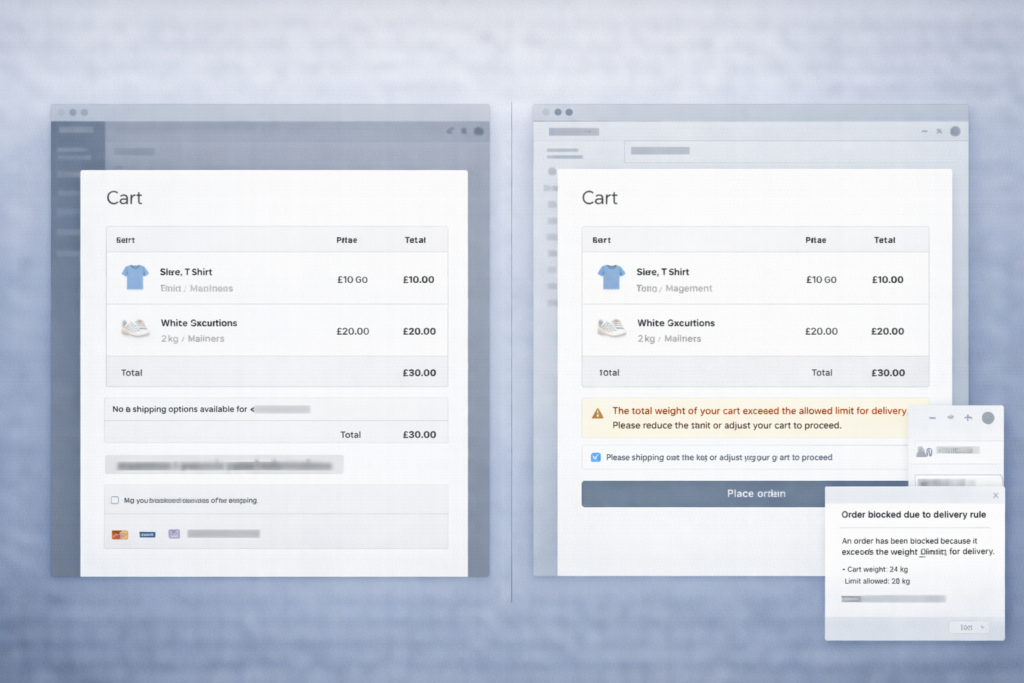Click the white sneakers image in left cart

pos(134,328)
